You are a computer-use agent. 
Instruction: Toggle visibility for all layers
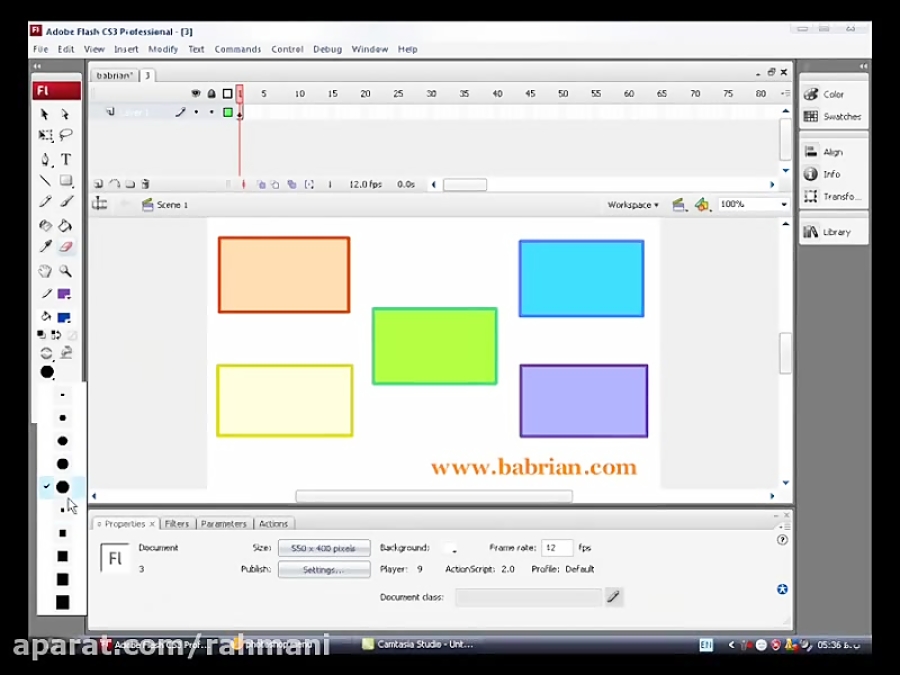pyautogui.click(x=196, y=93)
